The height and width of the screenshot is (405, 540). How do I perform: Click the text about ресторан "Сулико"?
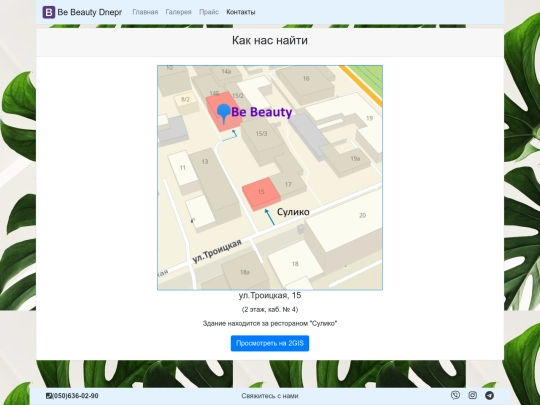click(270, 323)
